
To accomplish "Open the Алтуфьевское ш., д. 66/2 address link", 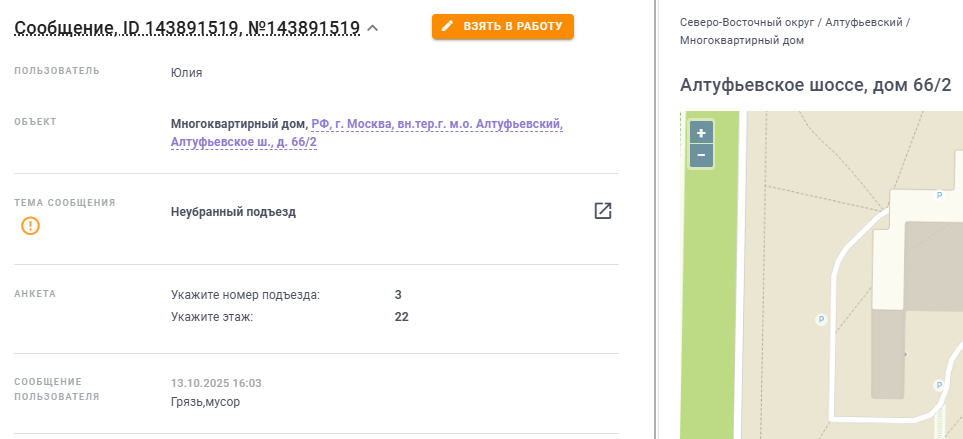I will click(244, 143).
